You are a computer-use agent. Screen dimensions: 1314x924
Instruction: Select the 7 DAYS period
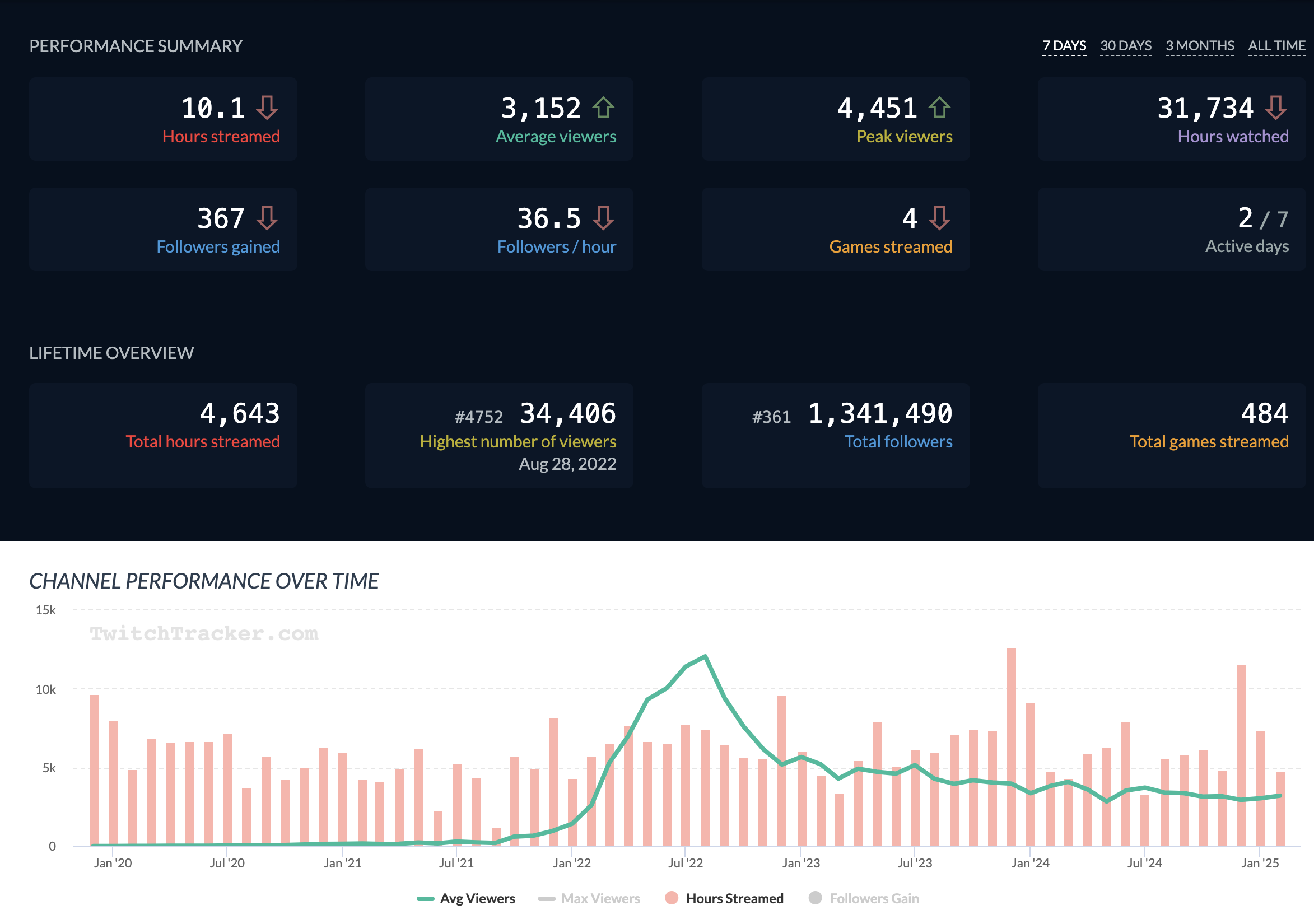[x=1064, y=46]
